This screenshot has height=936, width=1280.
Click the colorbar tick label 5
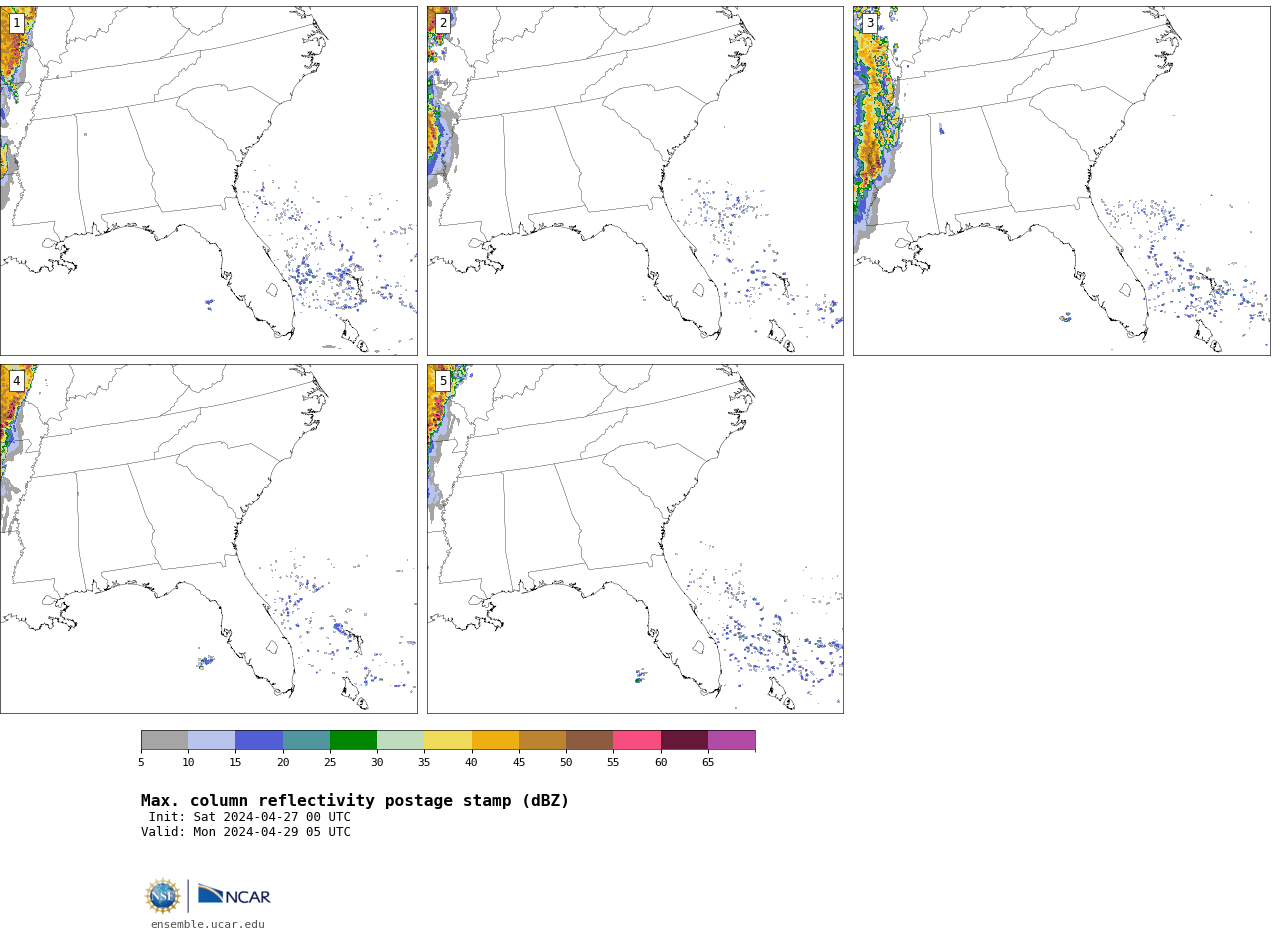pyautogui.click(x=141, y=763)
